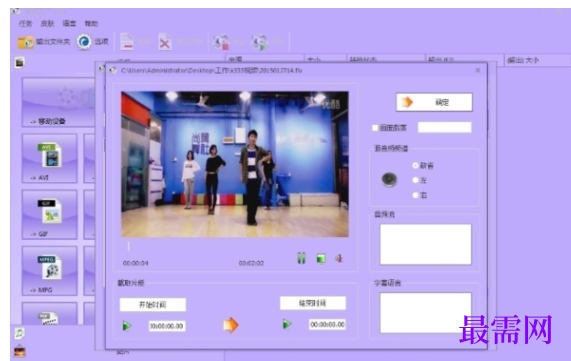Select the 右 right channel radio button

pos(415,195)
